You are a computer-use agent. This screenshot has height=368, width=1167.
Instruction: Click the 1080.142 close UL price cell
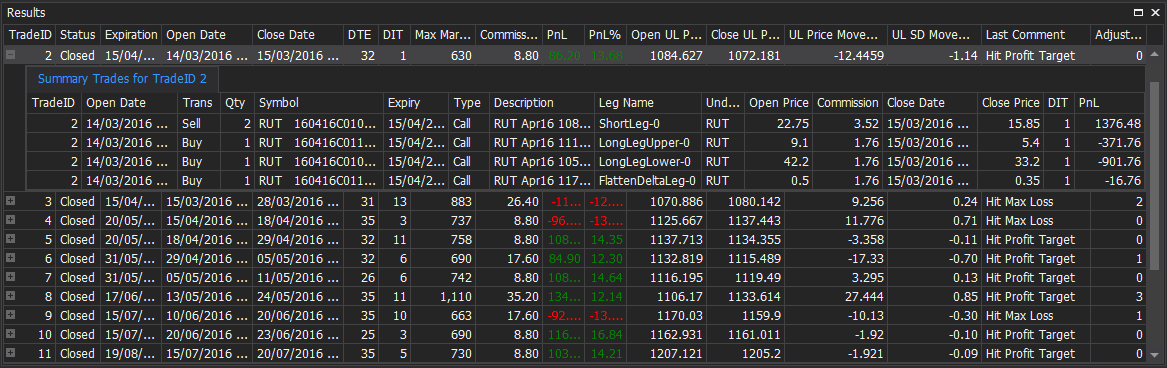click(x=745, y=201)
